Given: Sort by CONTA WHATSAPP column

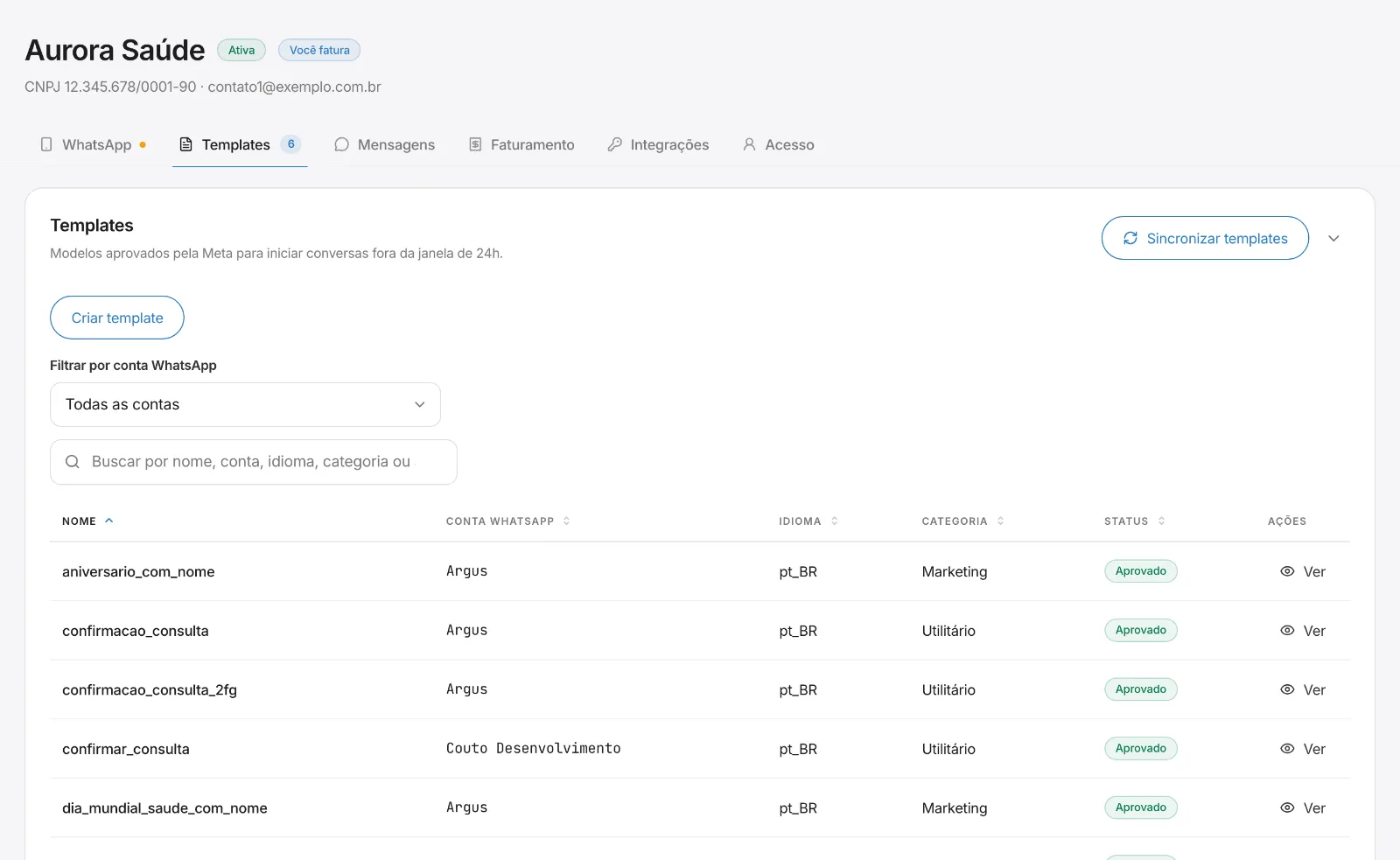Looking at the screenshot, I should (x=508, y=521).
